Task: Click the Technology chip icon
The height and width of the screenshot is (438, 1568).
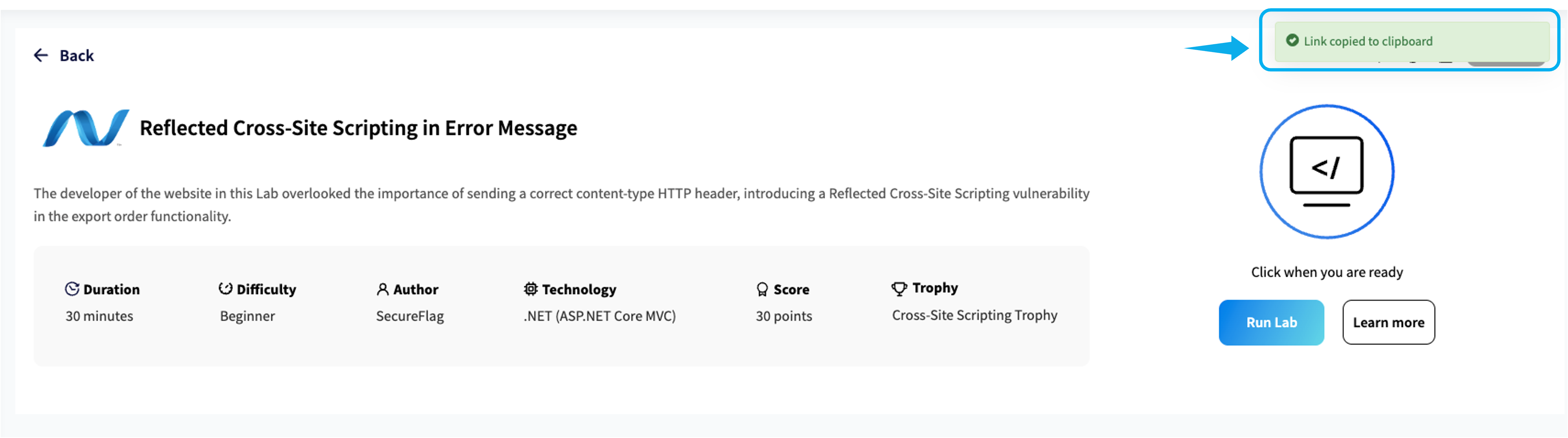Action: click(531, 289)
